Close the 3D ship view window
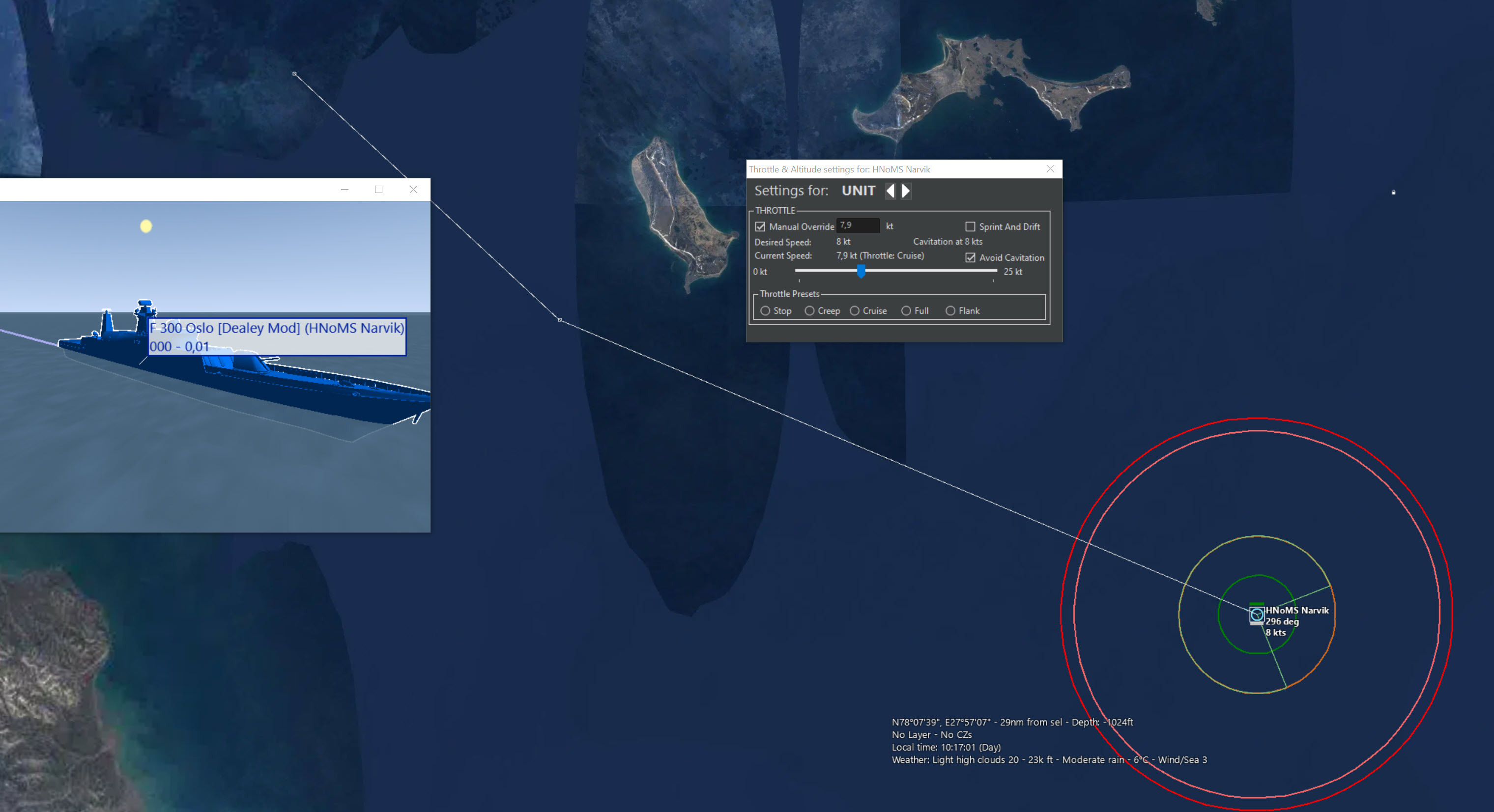 coord(413,190)
